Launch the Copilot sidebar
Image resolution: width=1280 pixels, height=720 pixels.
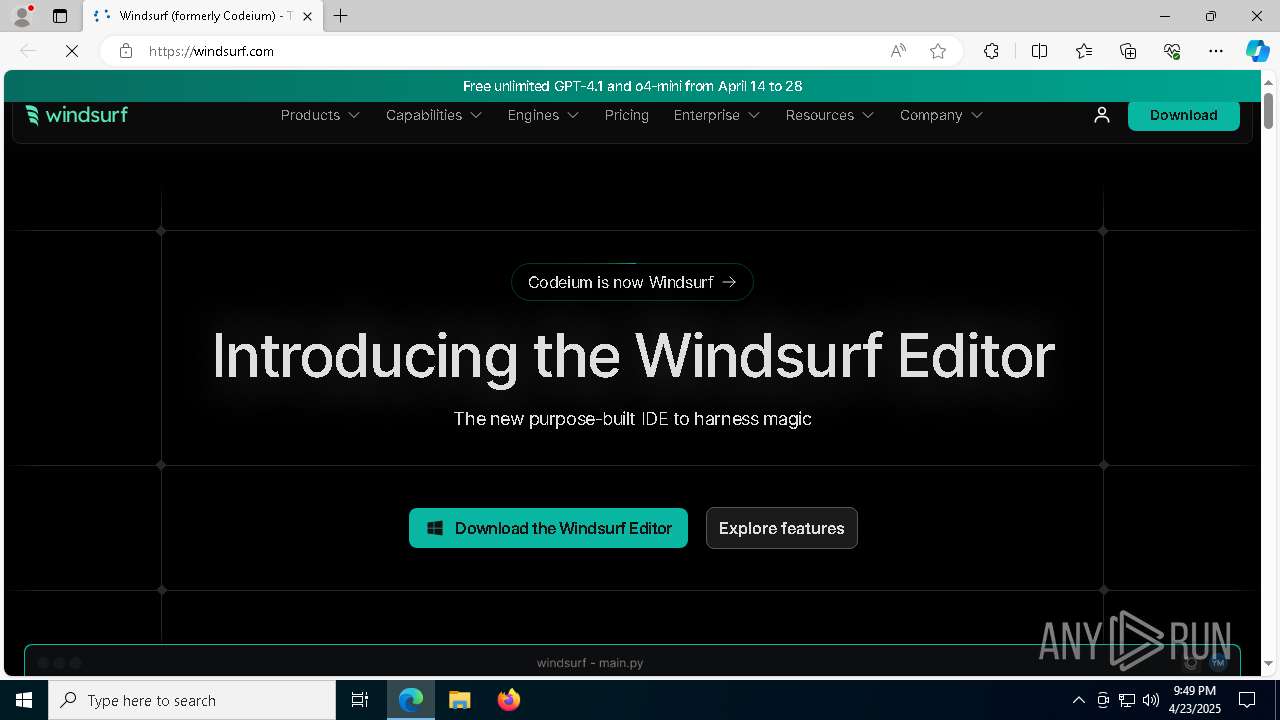pos(1257,51)
